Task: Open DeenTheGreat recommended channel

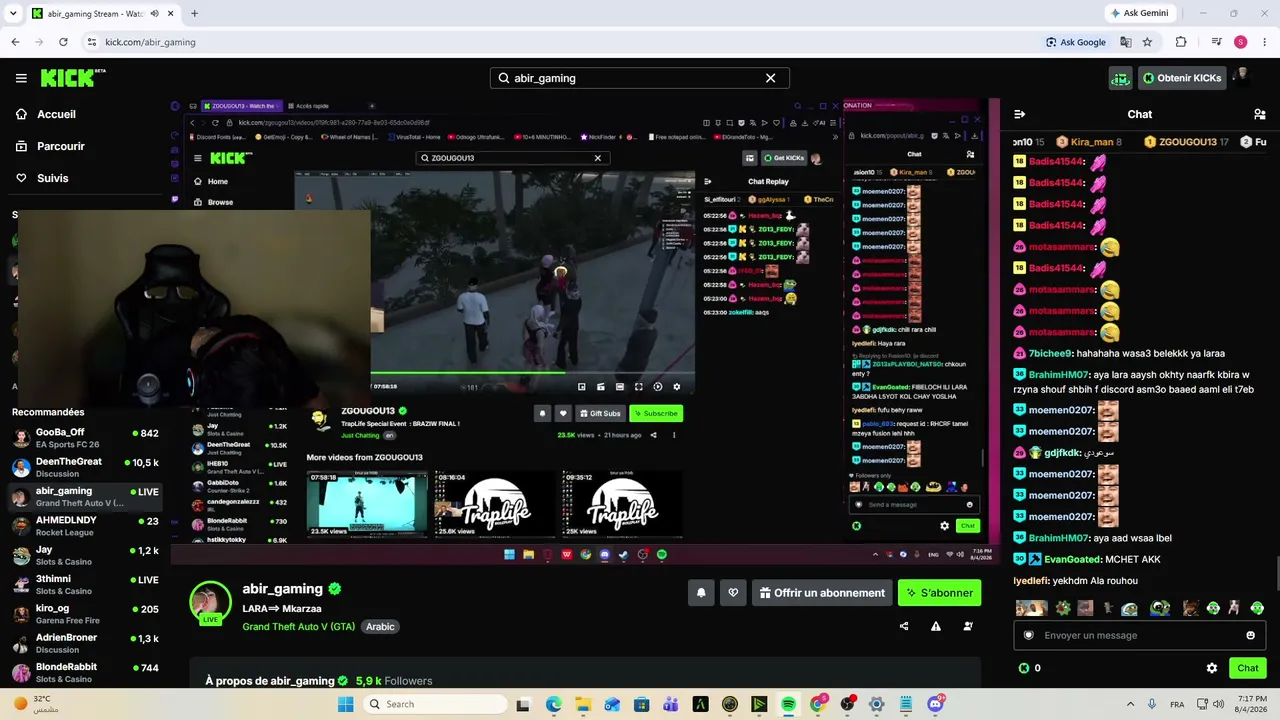Action: [x=86, y=467]
